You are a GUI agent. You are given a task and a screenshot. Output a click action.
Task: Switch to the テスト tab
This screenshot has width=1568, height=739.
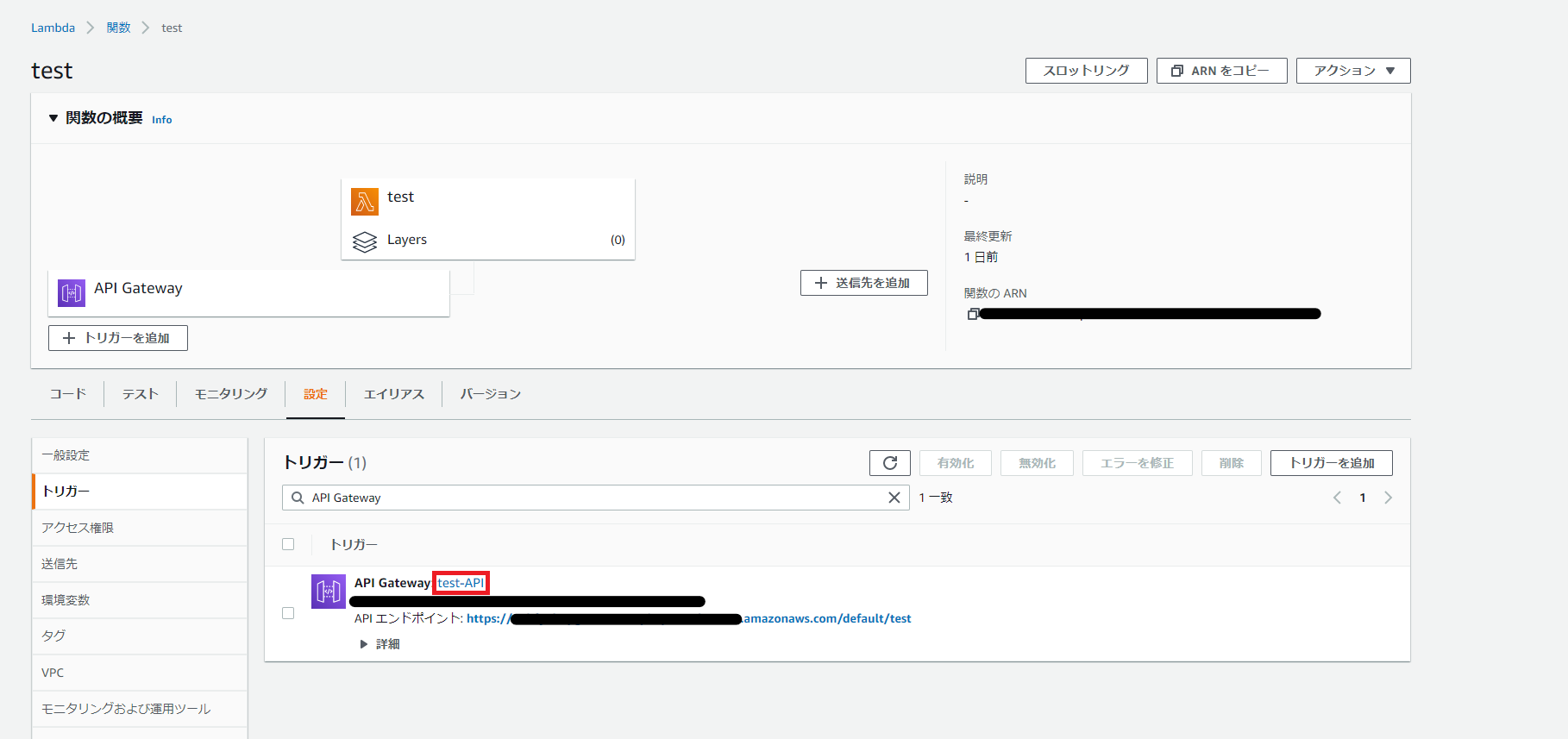click(x=141, y=394)
